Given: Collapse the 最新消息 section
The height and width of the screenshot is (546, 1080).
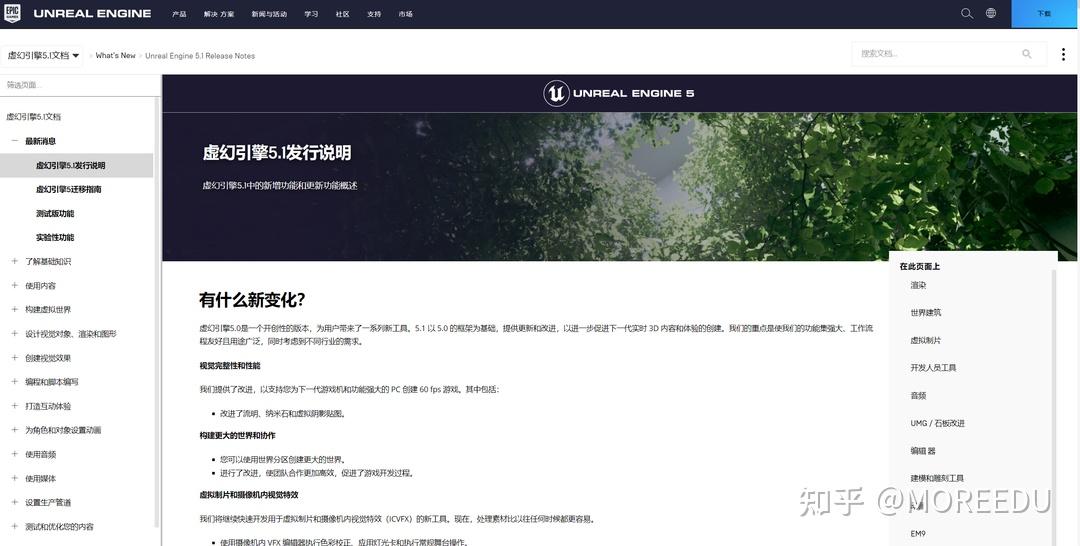Looking at the screenshot, I should click(x=14, y=141).
